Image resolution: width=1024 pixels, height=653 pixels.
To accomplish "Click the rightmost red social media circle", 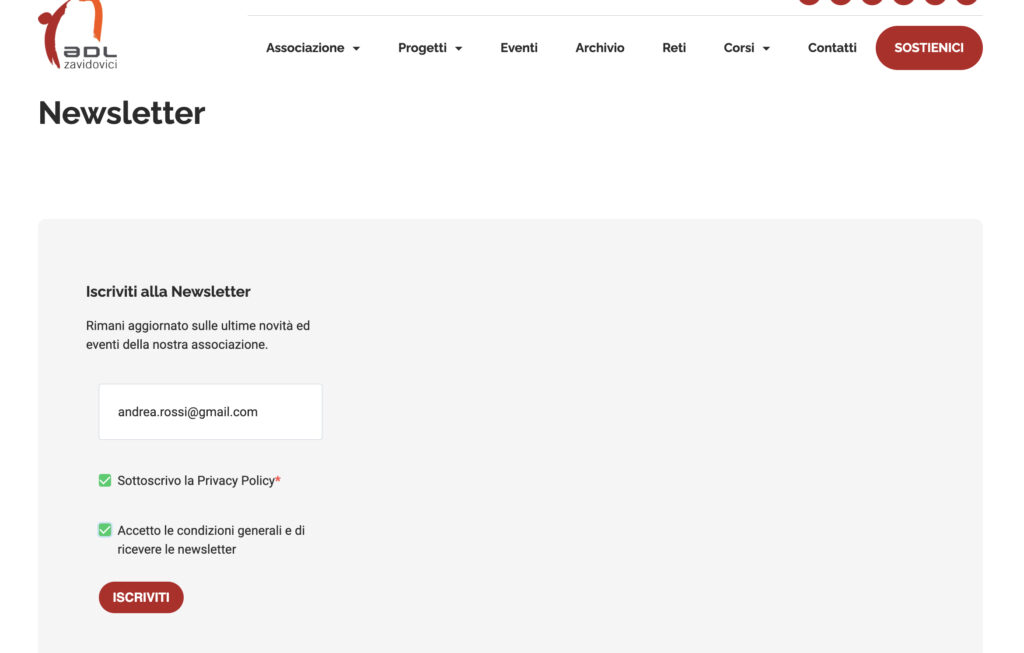I will 966,2.
